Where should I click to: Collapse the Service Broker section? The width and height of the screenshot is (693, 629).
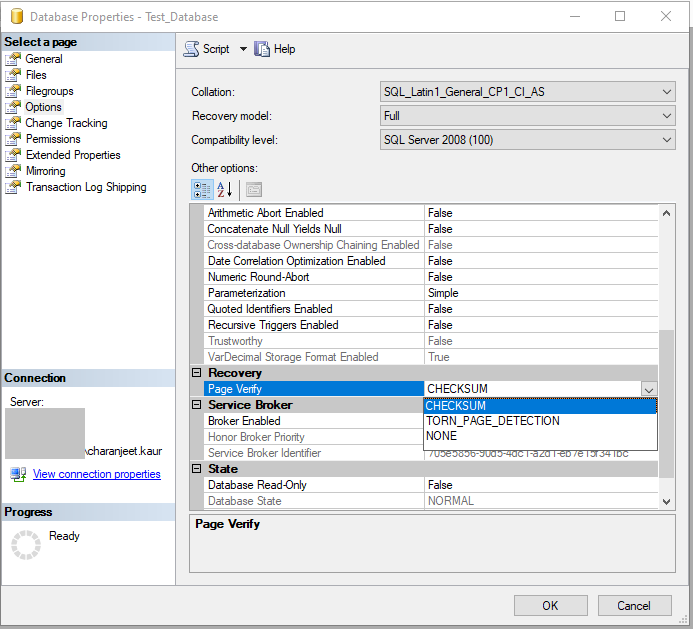click(x=197, y=405)
